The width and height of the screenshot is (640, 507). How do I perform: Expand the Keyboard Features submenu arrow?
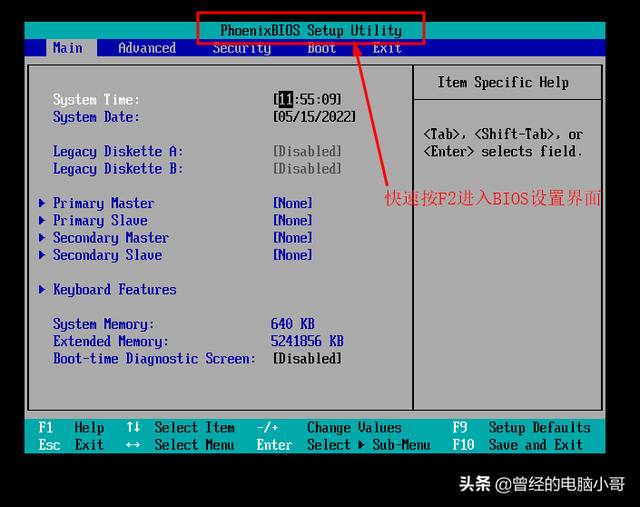coord(42,289)
